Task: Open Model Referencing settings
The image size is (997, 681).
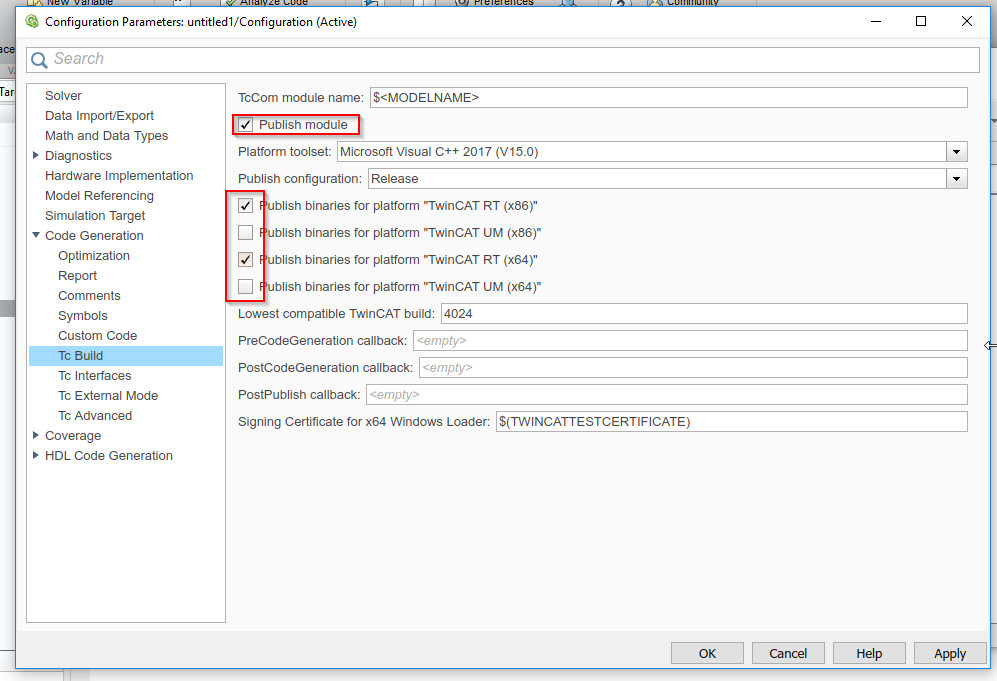Action: pyautogui.click(x=99, y=196)
